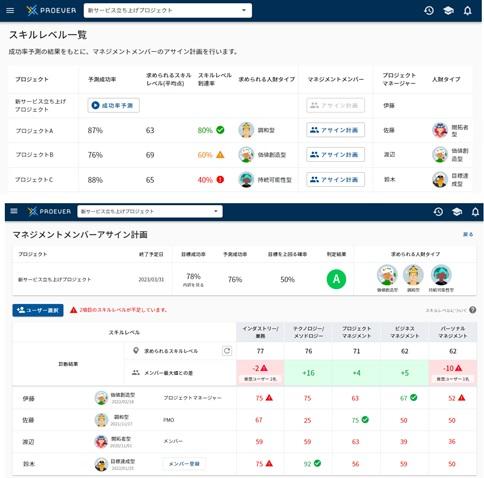Open notifications bell in top header

tap(468, 11)
